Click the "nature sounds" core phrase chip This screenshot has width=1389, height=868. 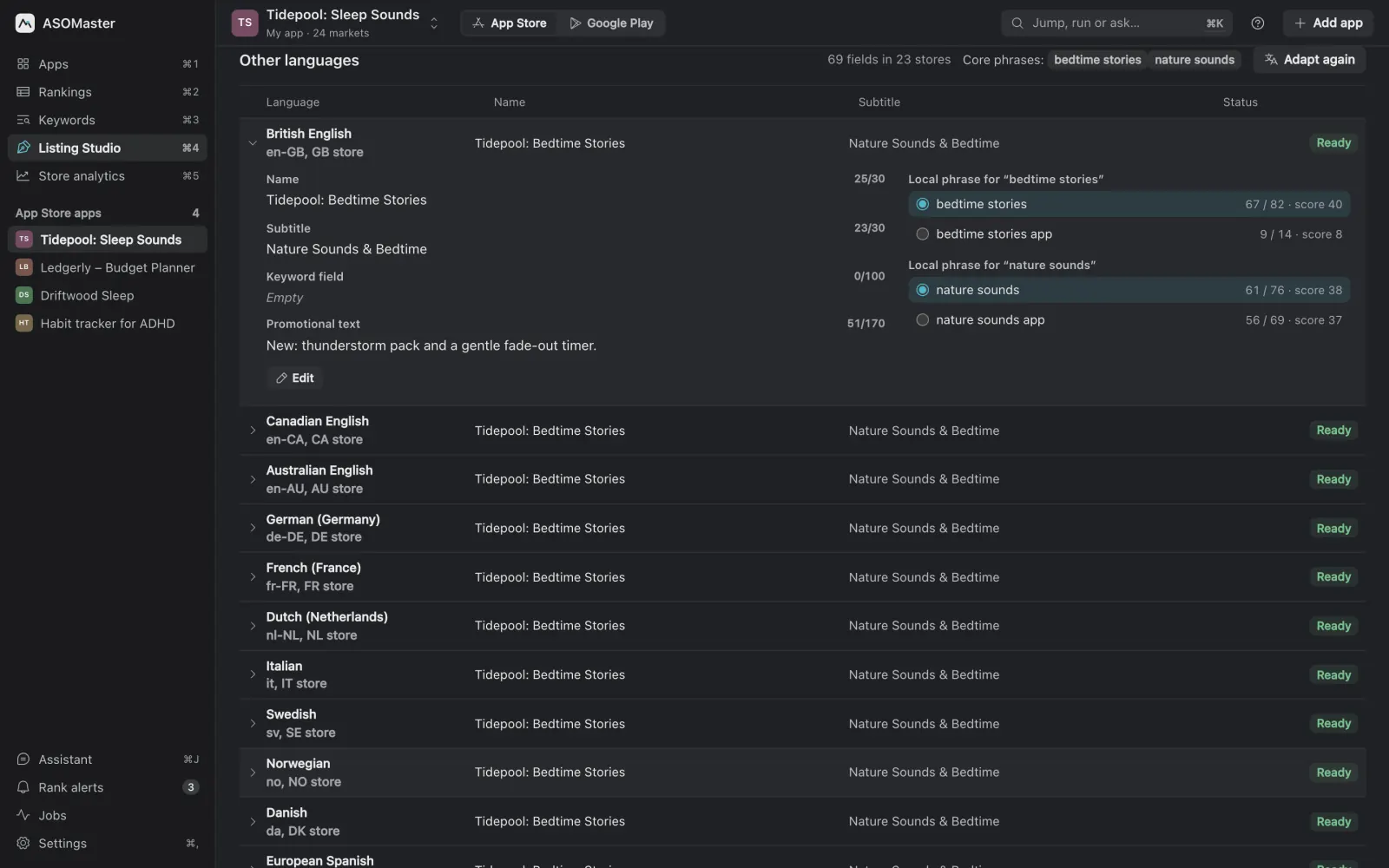pyautogui.click(x=1195, y=60)
